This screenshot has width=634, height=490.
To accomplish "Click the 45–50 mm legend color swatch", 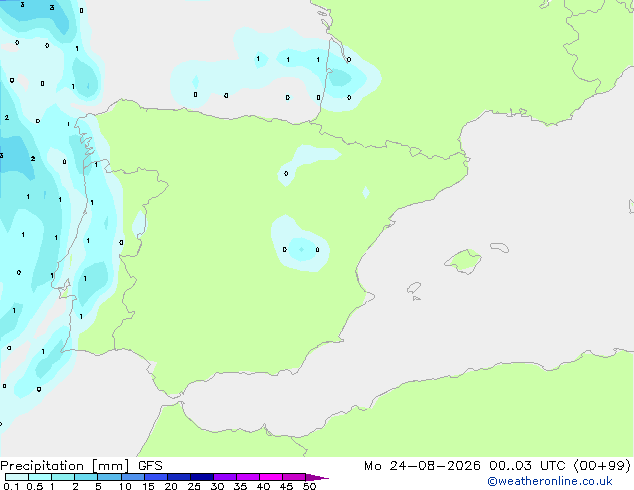I will pyautogui.click(x=294, y=477).
